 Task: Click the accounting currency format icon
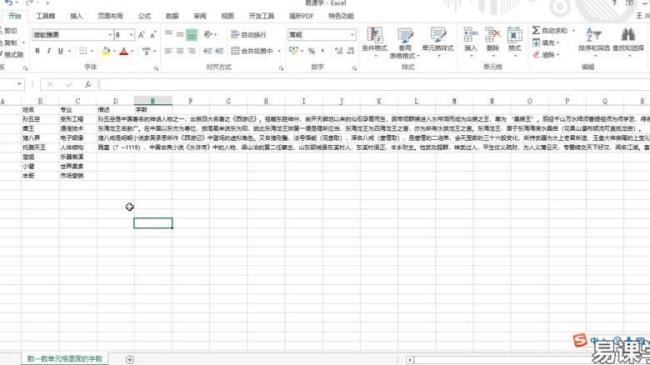pos(293,51)
